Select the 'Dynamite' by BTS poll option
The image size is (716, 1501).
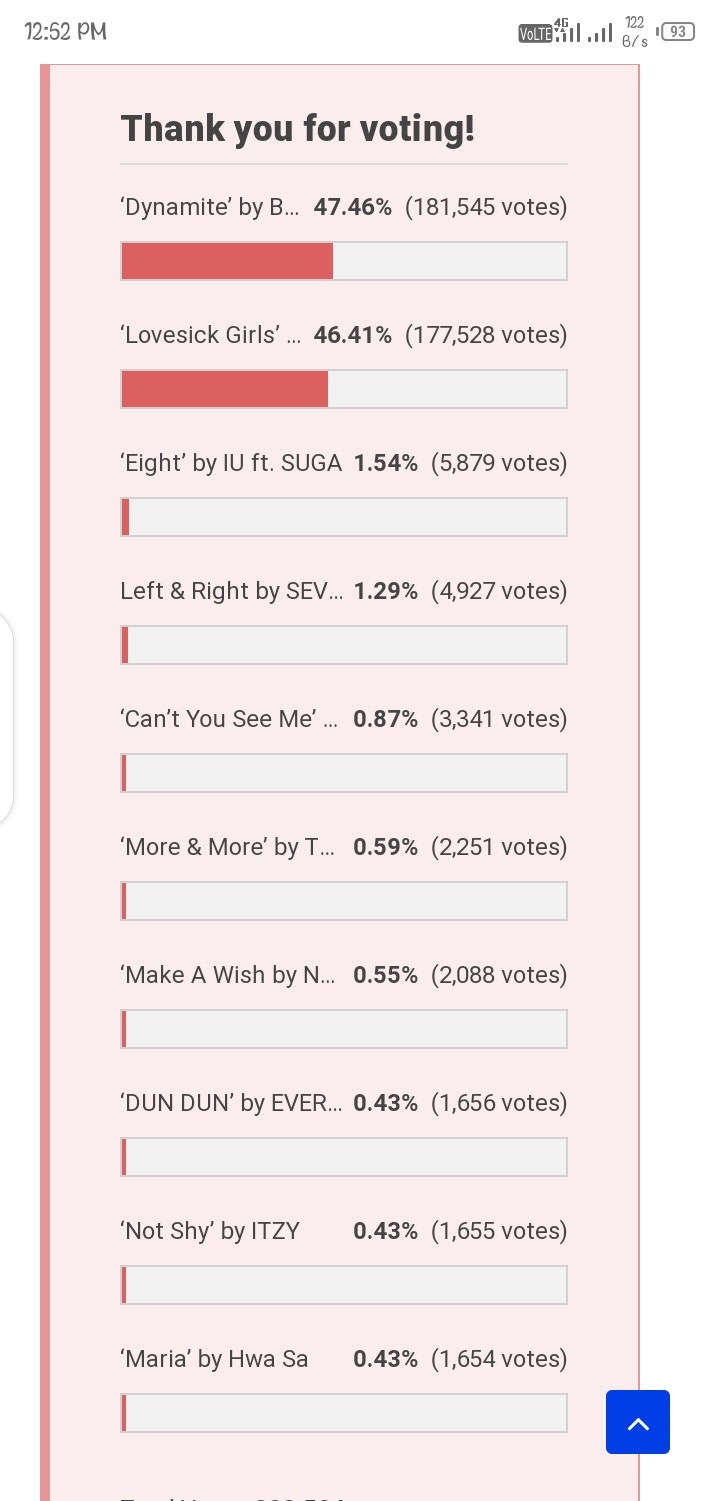pos(210,207)
